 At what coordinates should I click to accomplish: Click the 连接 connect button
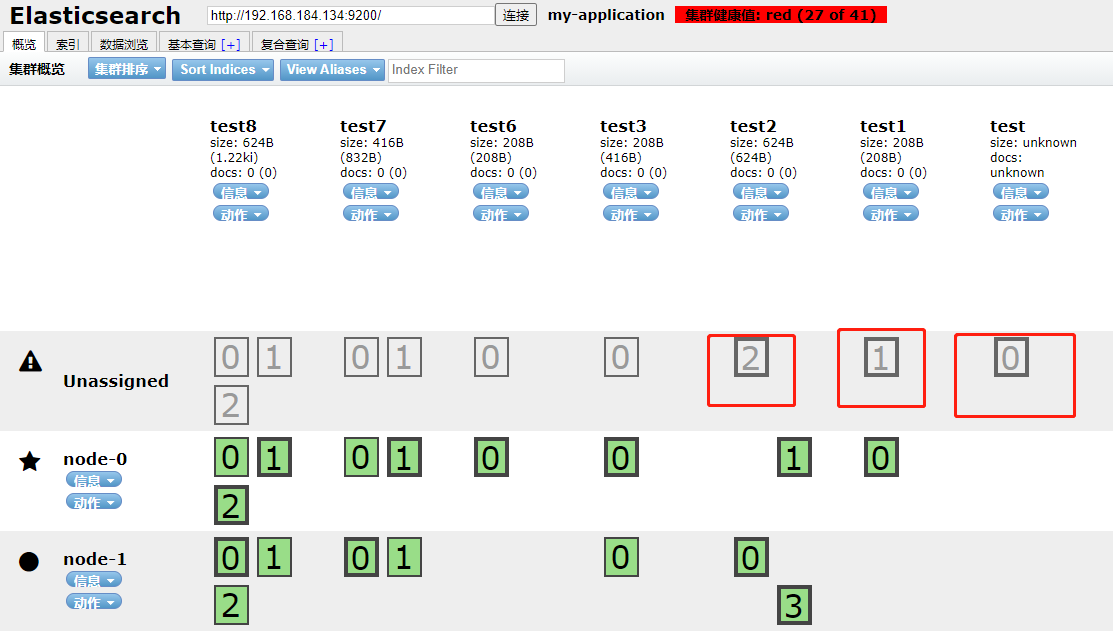[x=516, y=15]
